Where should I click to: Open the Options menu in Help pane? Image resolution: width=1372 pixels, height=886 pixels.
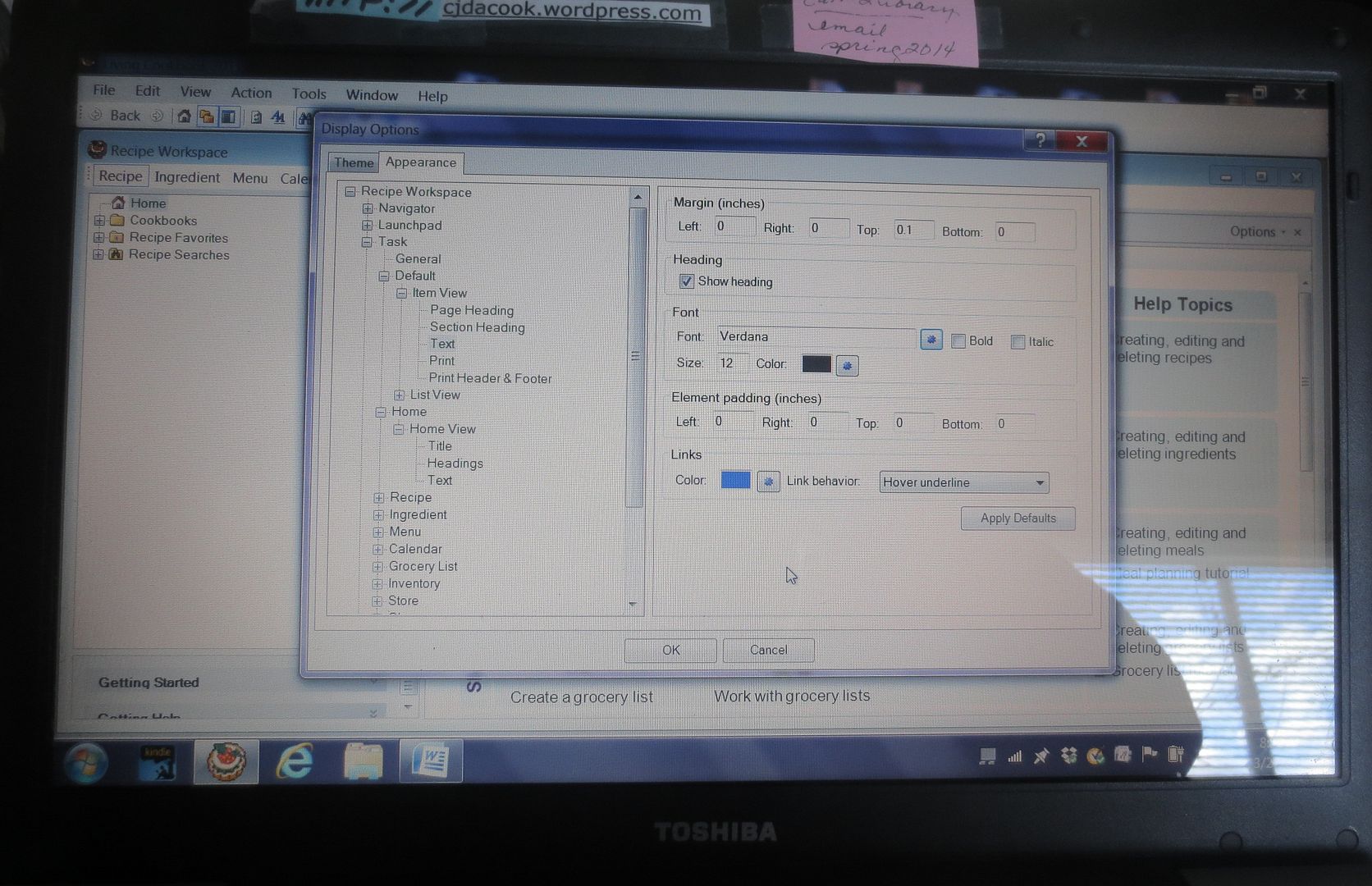coord(1257,232)
